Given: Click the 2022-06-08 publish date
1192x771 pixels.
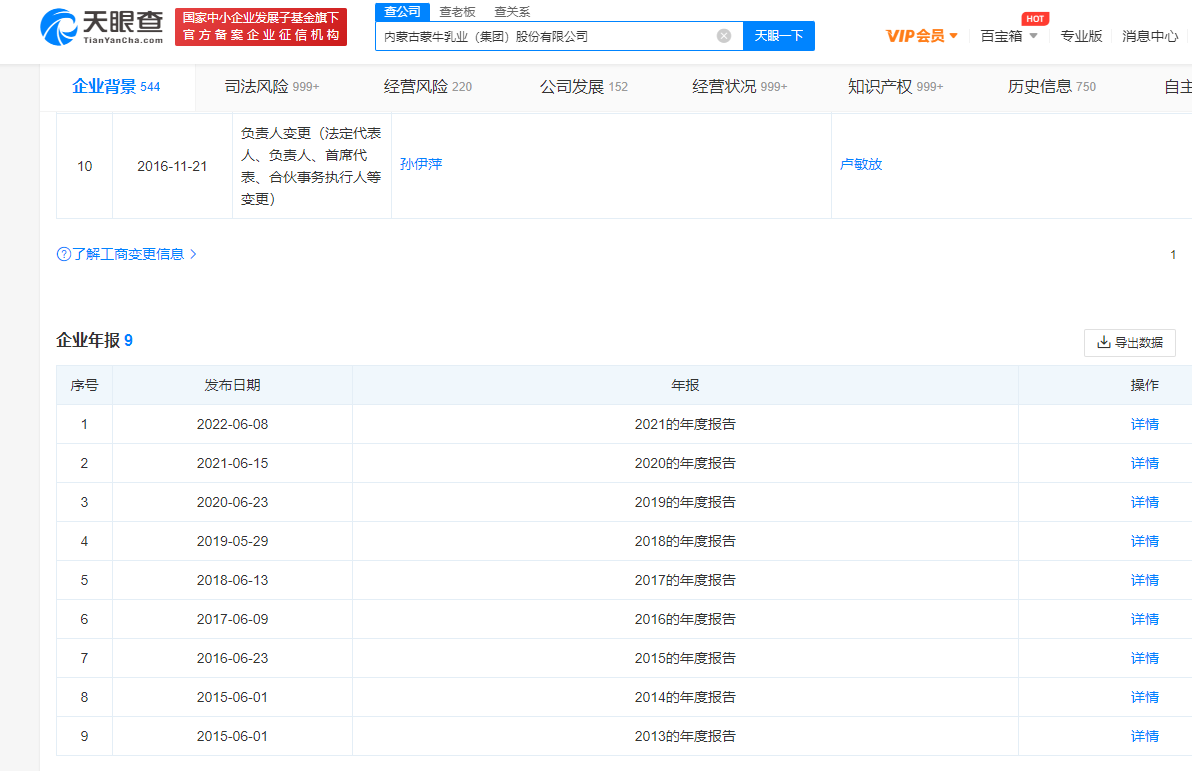Looking at the screenshot, I should pyautogui.click(x=233, y=424).
